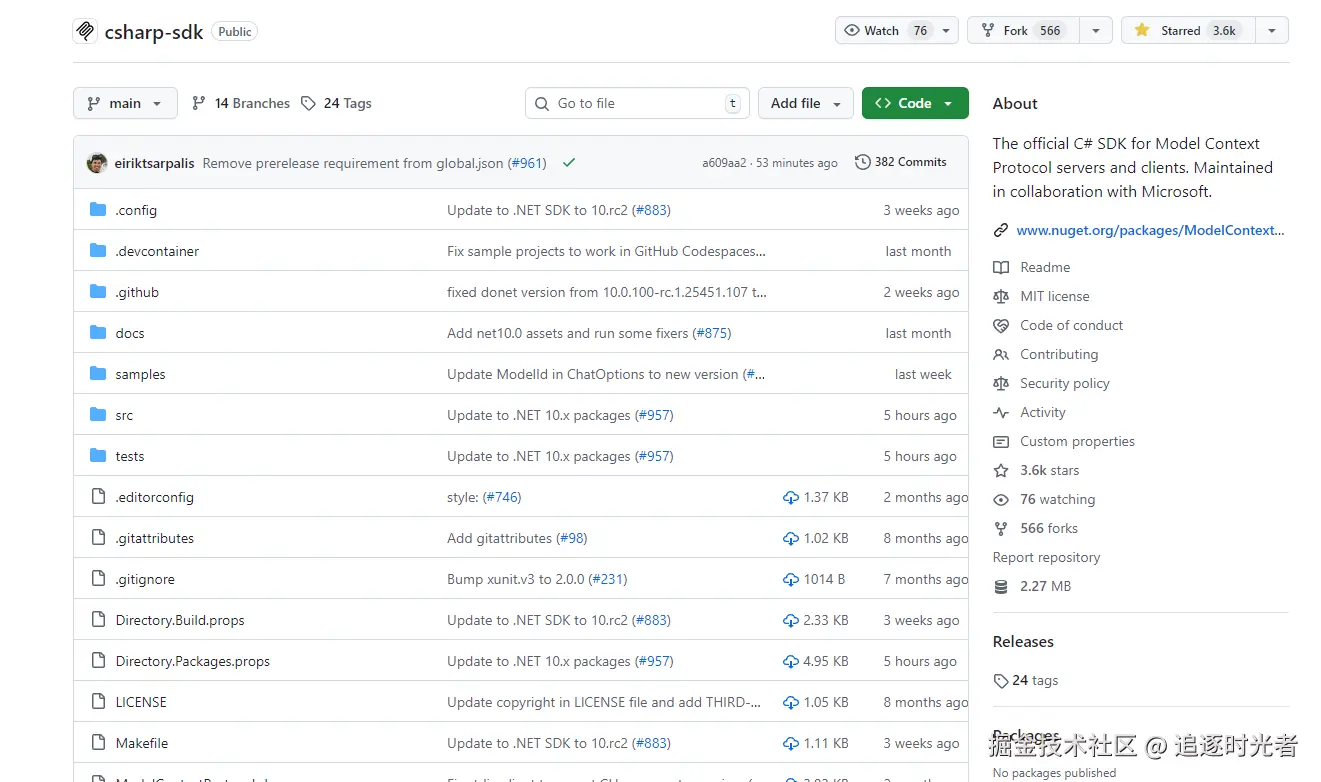Open the .devcontainer folder icon
This screenshot has width=1321, height=782.
[x=98, y=251]
